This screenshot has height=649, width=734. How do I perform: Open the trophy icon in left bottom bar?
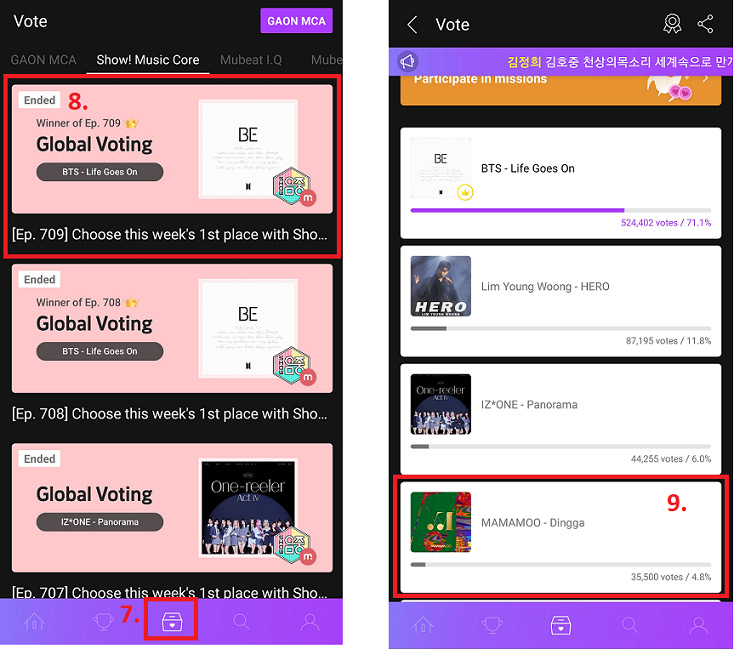coord(103,622)
